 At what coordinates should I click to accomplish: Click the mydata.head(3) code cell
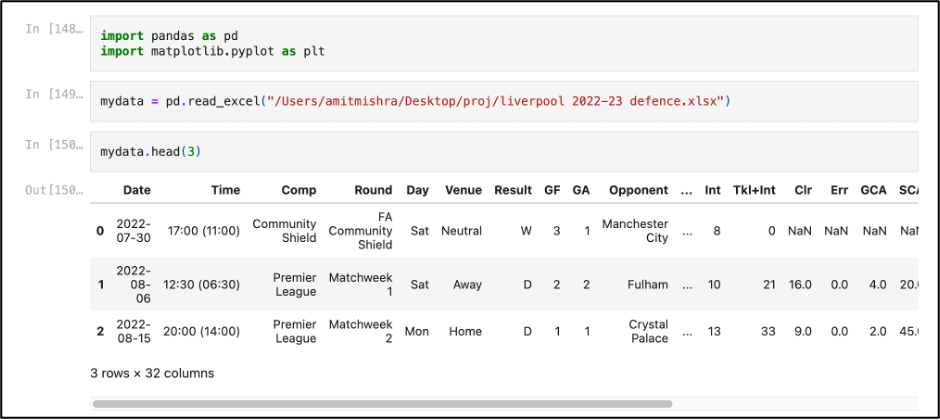[x=500, y=152]
